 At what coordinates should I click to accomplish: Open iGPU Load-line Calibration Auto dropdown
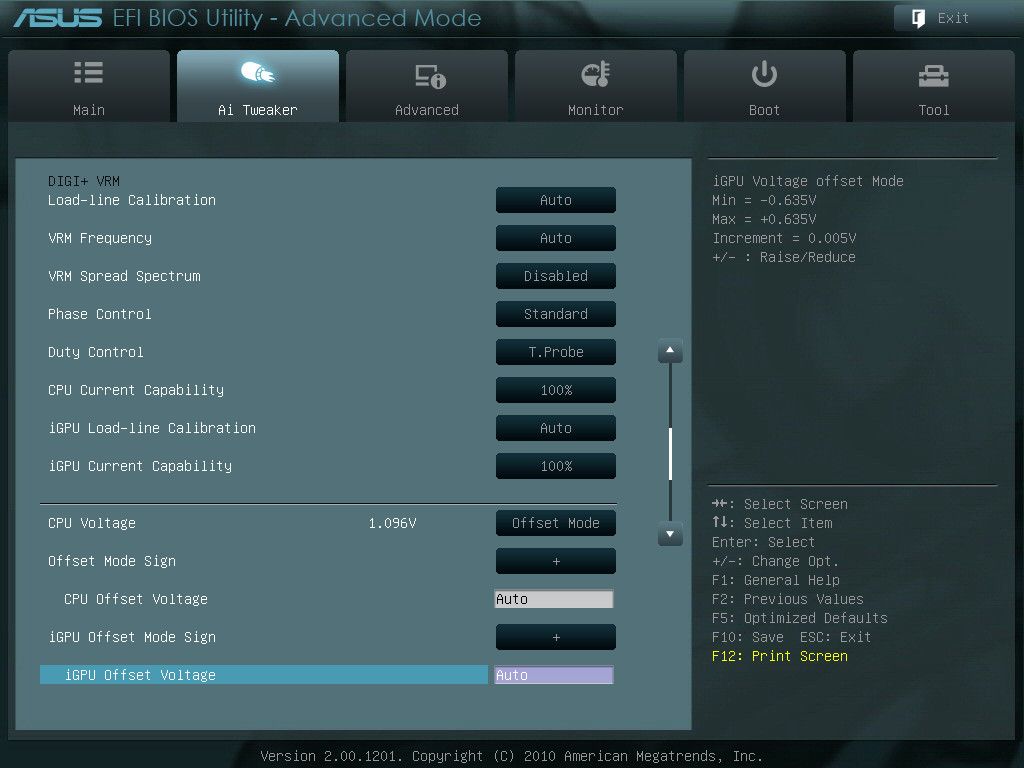point(556,428)
